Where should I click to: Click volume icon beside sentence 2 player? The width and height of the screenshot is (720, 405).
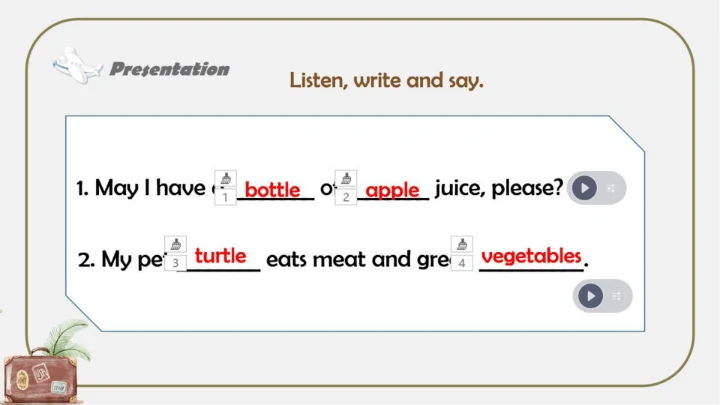[x=617, y=296]
